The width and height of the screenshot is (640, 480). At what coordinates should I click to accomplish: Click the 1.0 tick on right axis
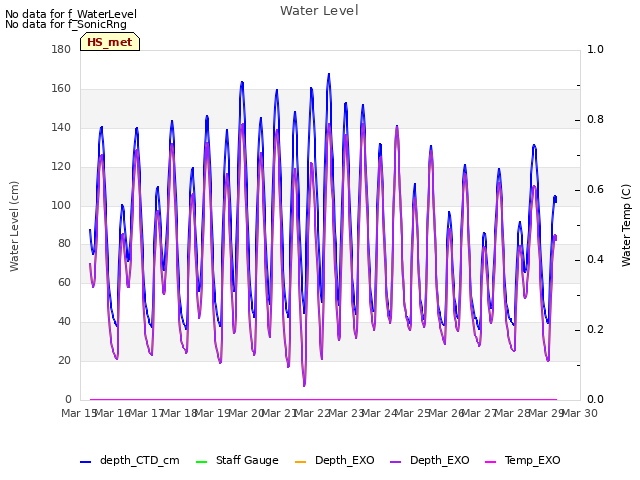[595, 49]
